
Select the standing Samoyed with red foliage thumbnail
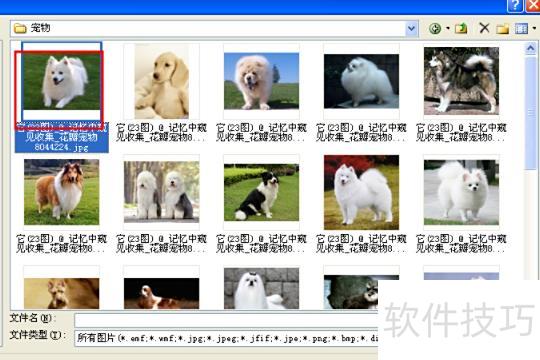click(x=361, y=192)
